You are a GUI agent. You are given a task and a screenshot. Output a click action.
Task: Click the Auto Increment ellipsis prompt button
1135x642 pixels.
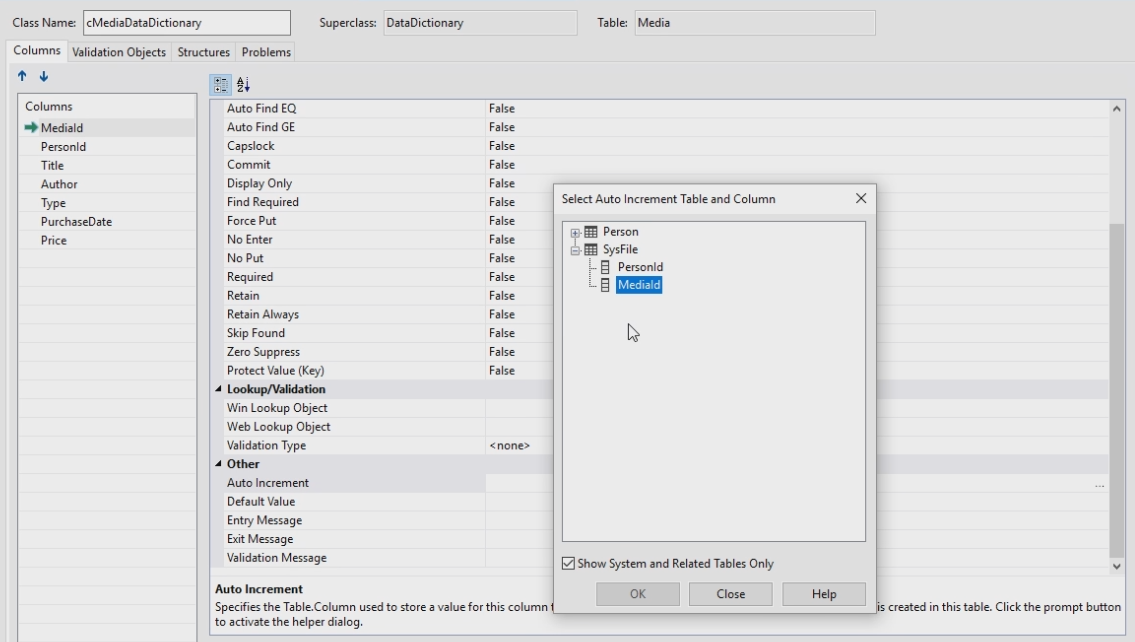(1099, 484)
